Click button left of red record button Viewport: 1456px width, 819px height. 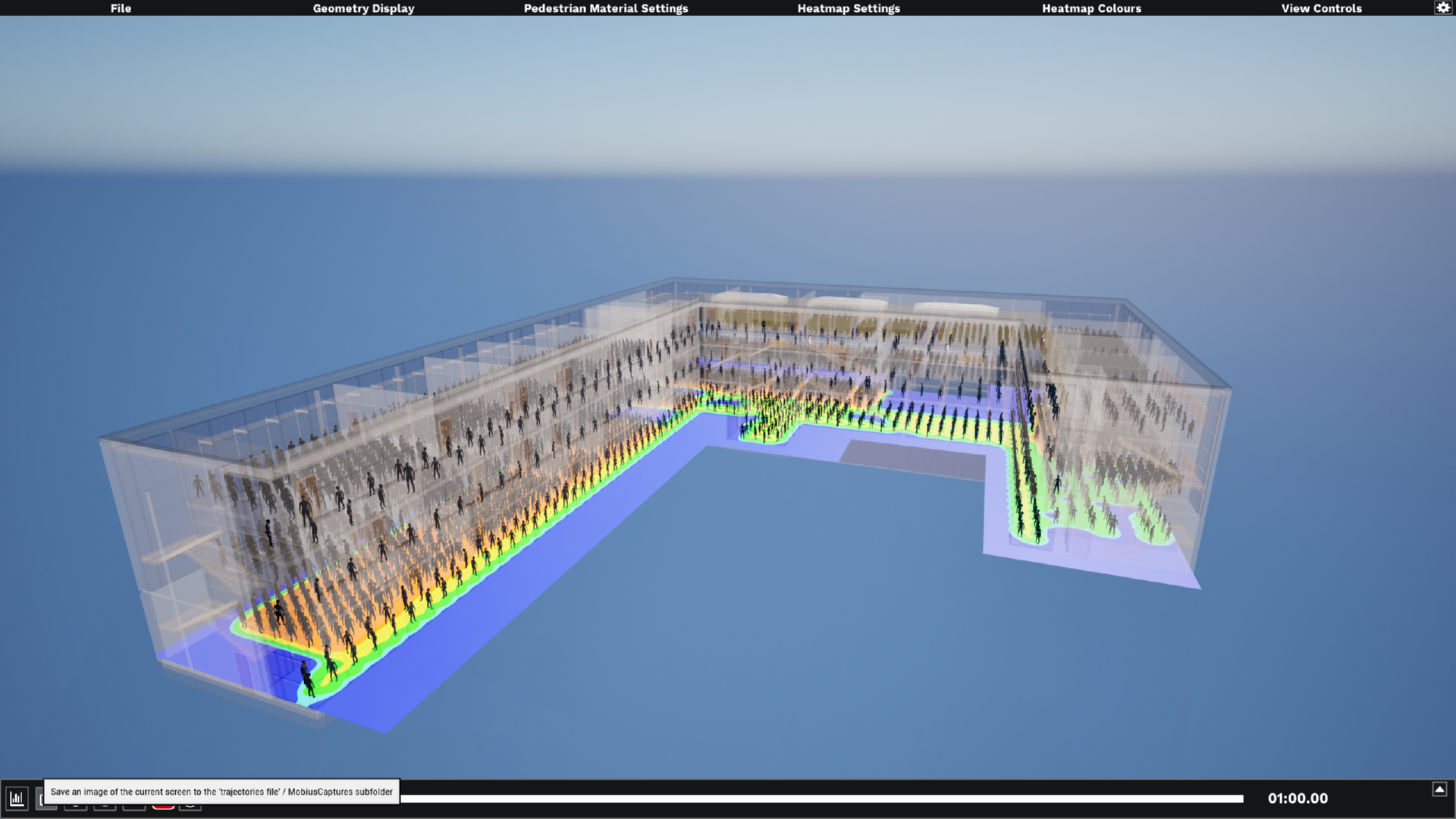tap(133, 805)
